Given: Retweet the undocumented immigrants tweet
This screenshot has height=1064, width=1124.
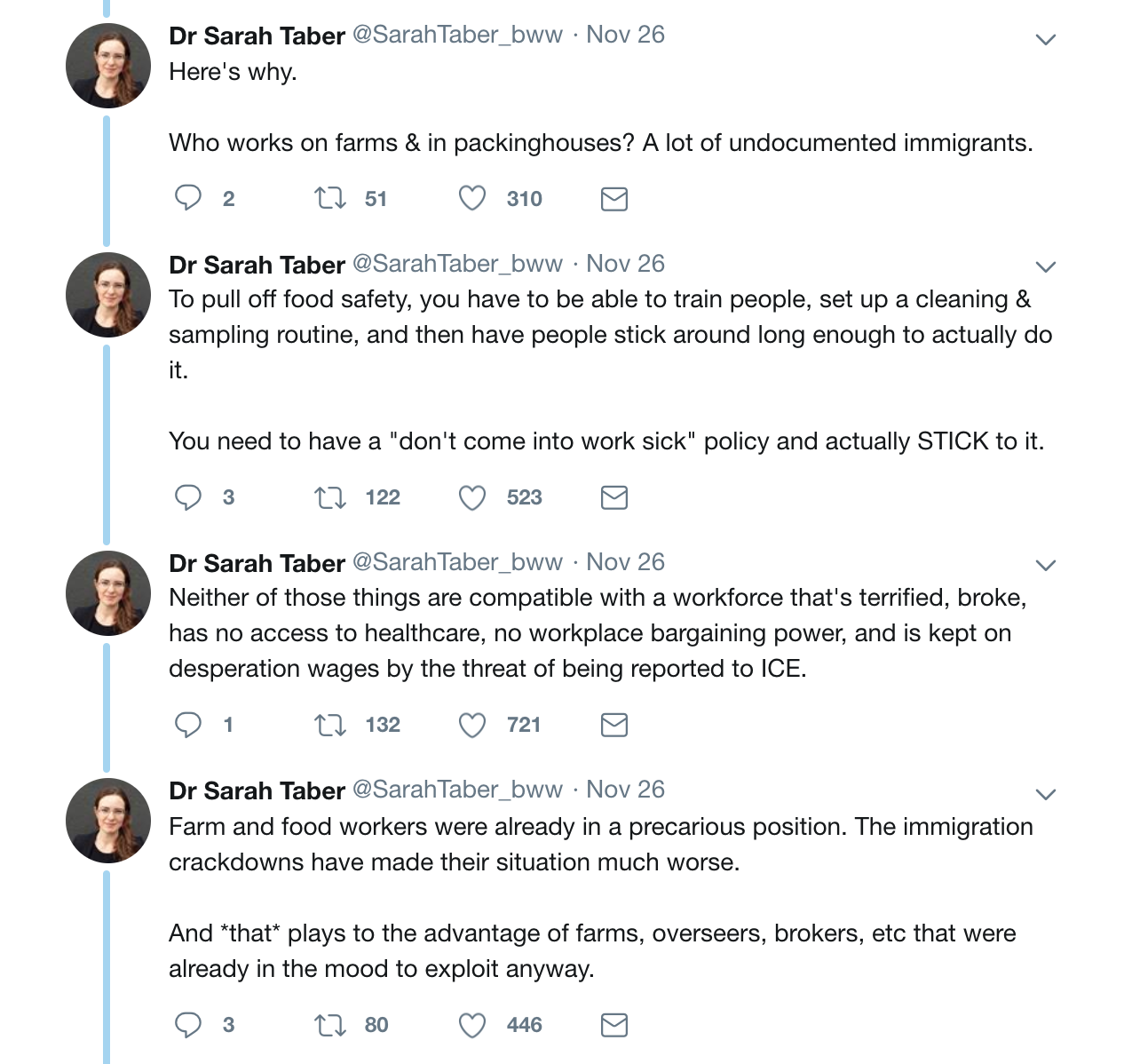Looking at the screenshot, I should tap(330, 197).
